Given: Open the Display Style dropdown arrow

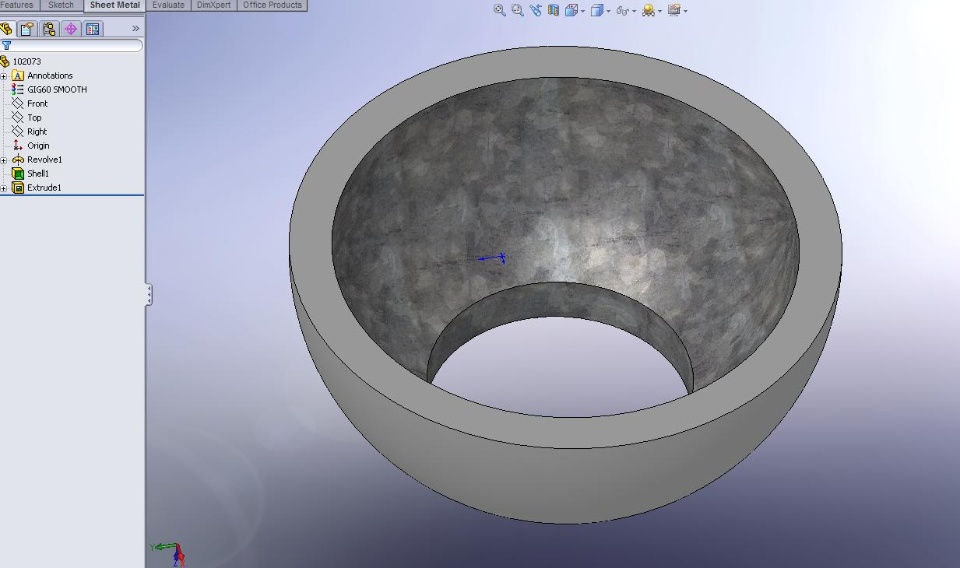Looking at the screenshot, I should (608, 11).
